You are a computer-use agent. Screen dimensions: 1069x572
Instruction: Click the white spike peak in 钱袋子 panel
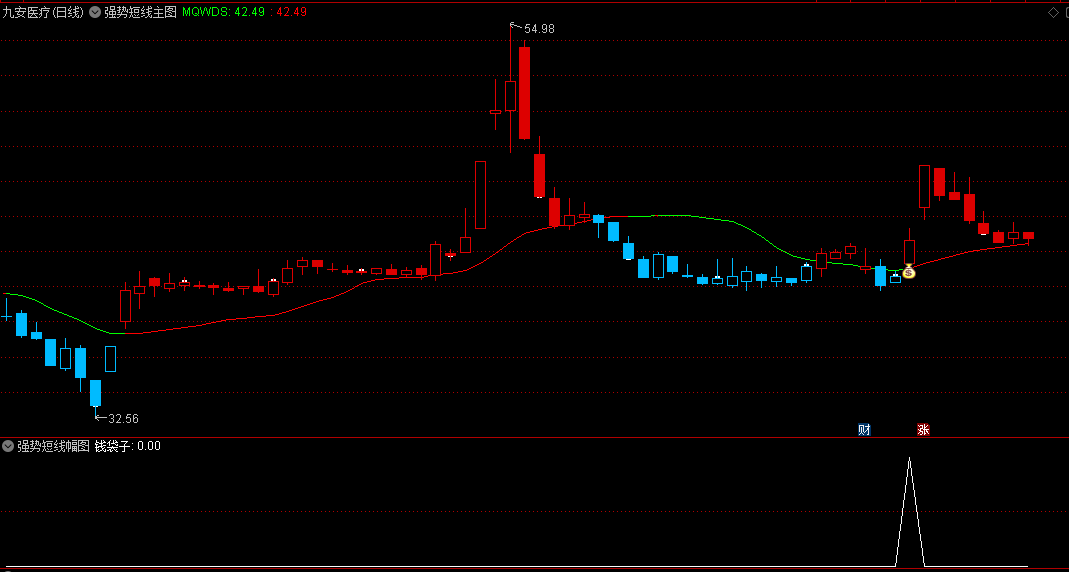tap(909, 459)
